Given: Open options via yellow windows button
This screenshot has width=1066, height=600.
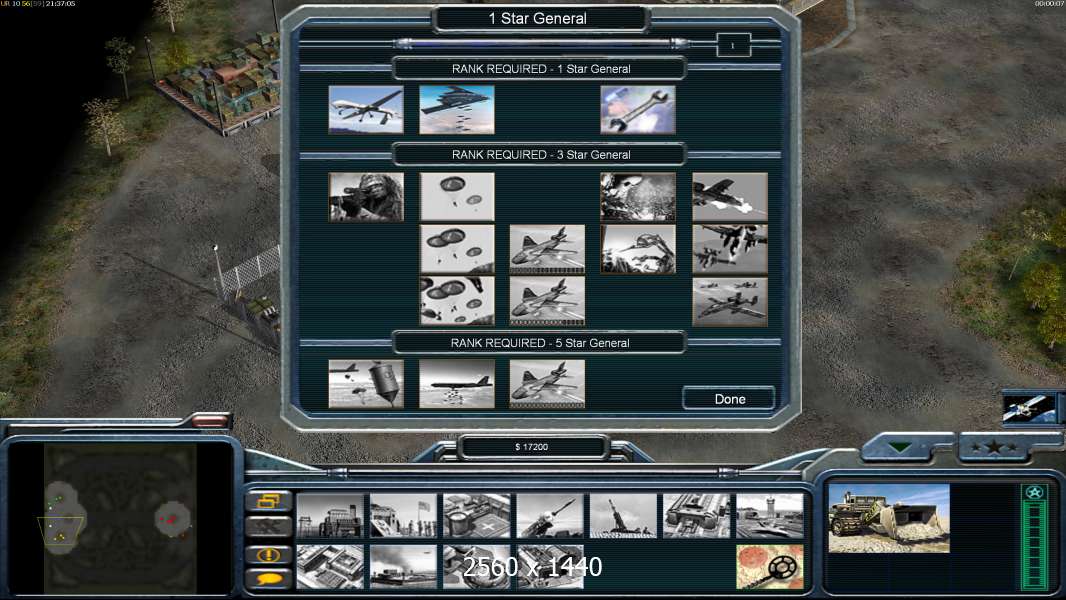Looking at the screenshot, I should pyautogui.click(x=269, y=501).
